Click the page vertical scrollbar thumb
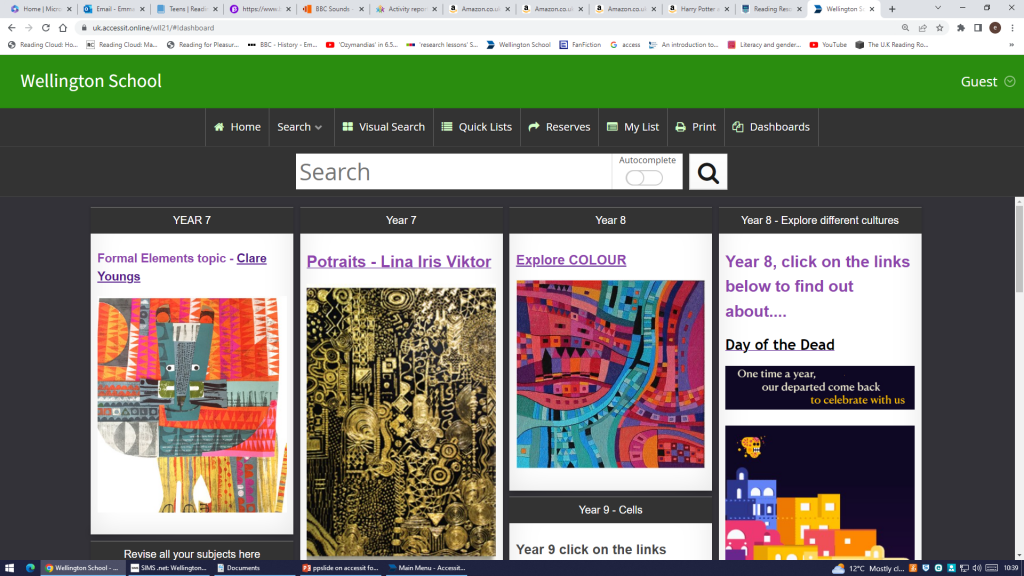Screen dimensions: 1024x576 (1019, 248)
